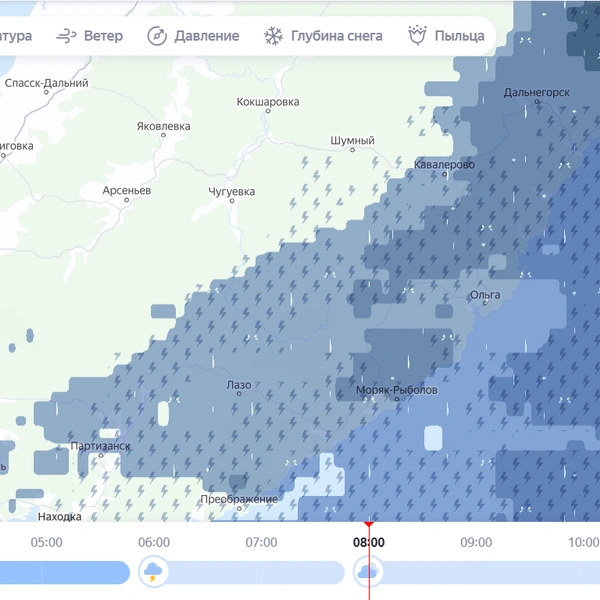Click the thunderstorm cloud icon at 06:00
This screenshot has height=600, width=600.
153,572
